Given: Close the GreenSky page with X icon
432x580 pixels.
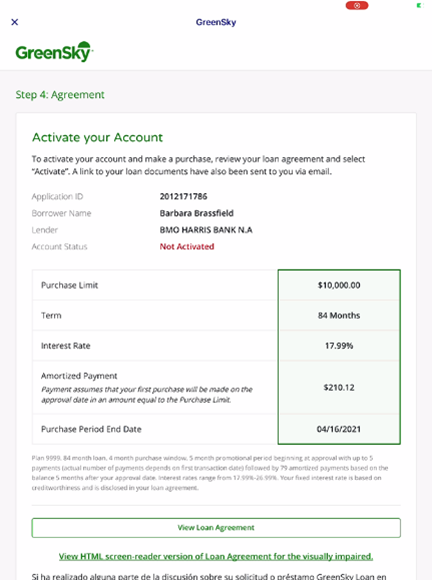Looking at the screenshot, I should (15, 22).
